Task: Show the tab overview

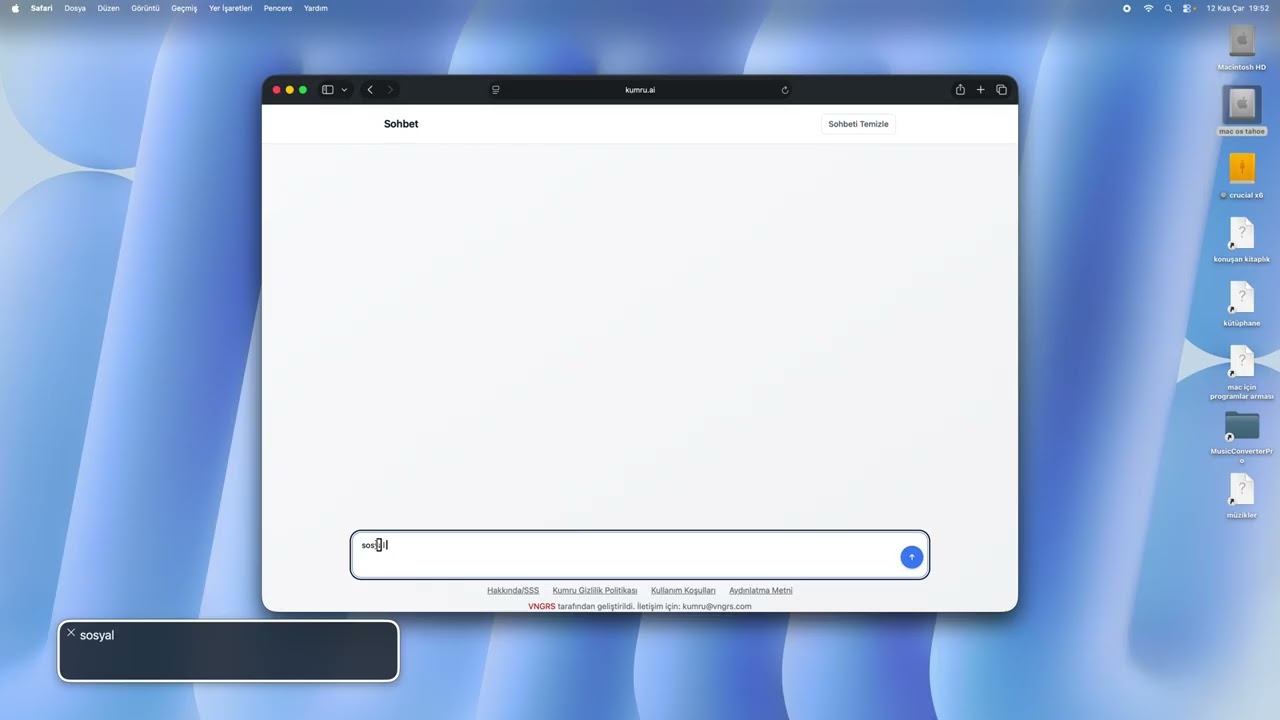Action: coord(1001,90)
